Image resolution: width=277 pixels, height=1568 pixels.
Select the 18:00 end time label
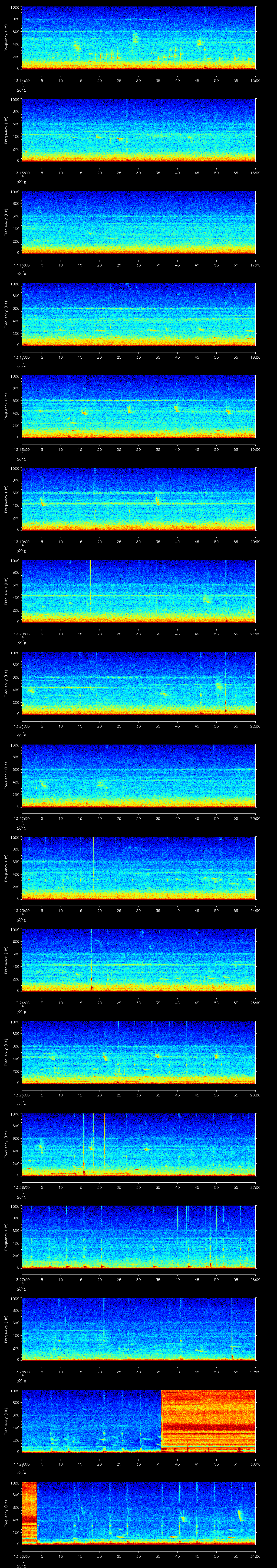click(255, 357)
